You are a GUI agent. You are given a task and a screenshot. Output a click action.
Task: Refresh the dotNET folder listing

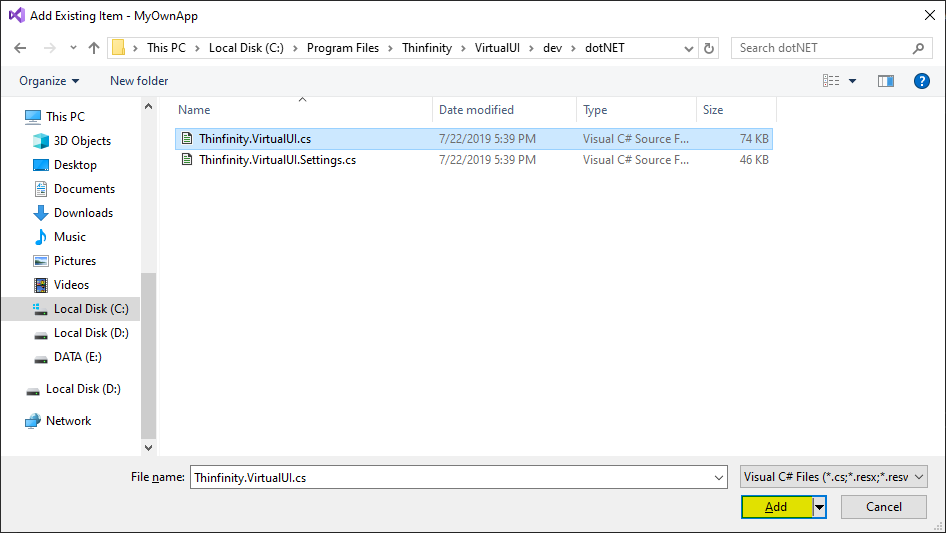(x=709, y=48)
